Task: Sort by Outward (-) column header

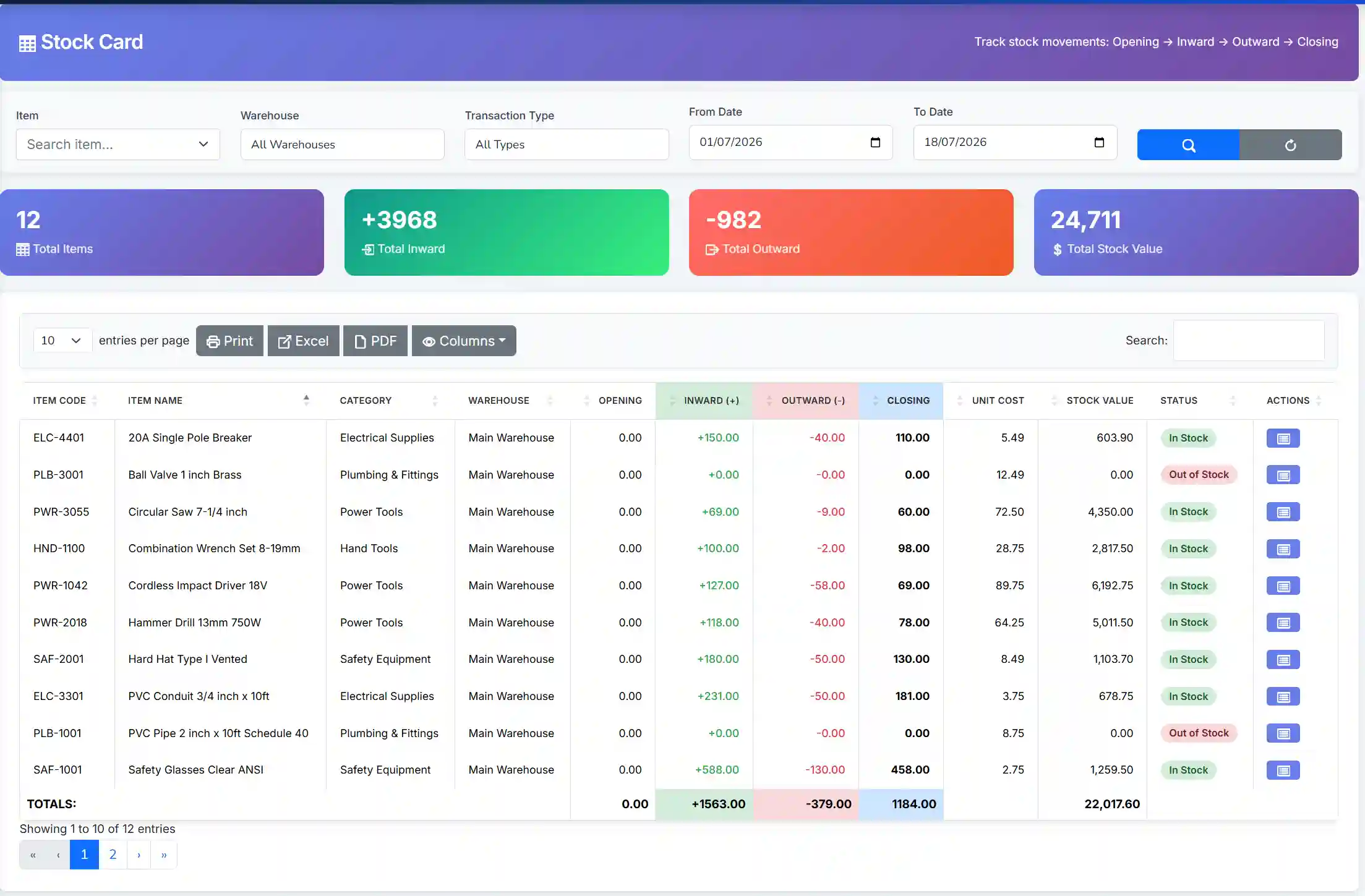Action: pyautogui.click(x=806, y=401)
